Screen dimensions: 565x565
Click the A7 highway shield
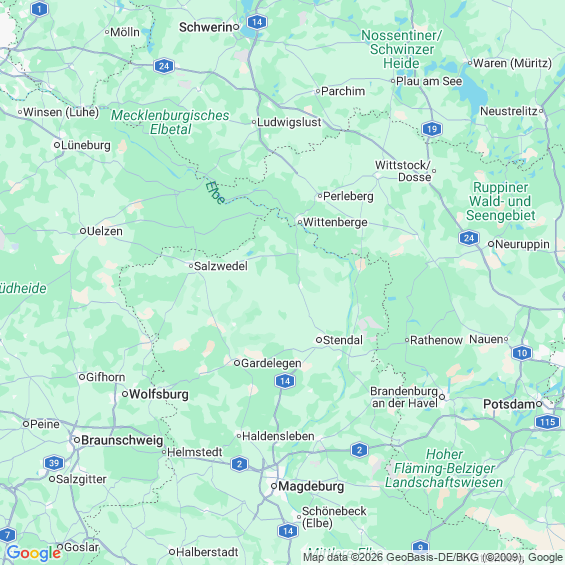tap(7, 535)
